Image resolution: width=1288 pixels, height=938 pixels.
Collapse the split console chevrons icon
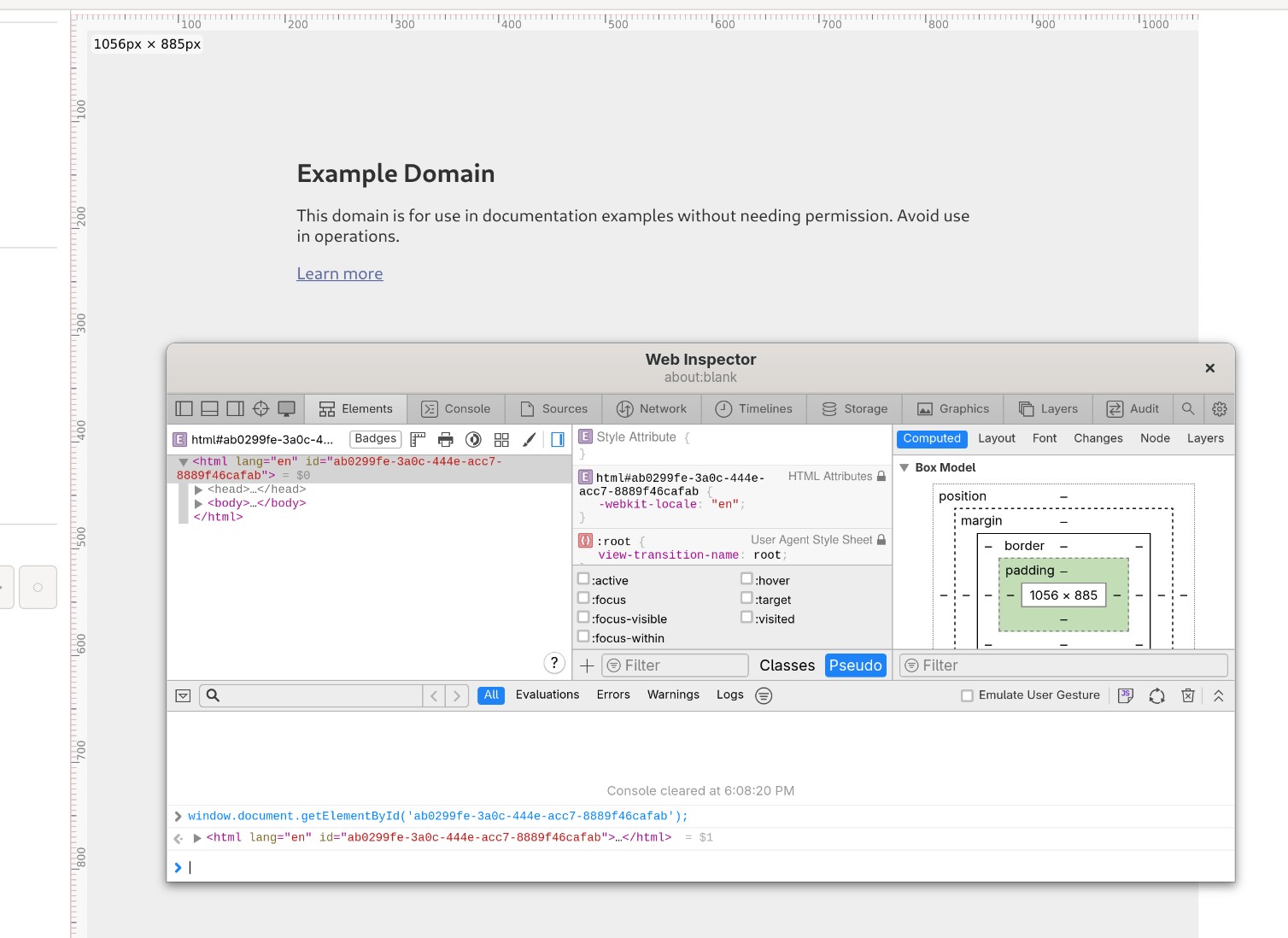click(1219, 695)
